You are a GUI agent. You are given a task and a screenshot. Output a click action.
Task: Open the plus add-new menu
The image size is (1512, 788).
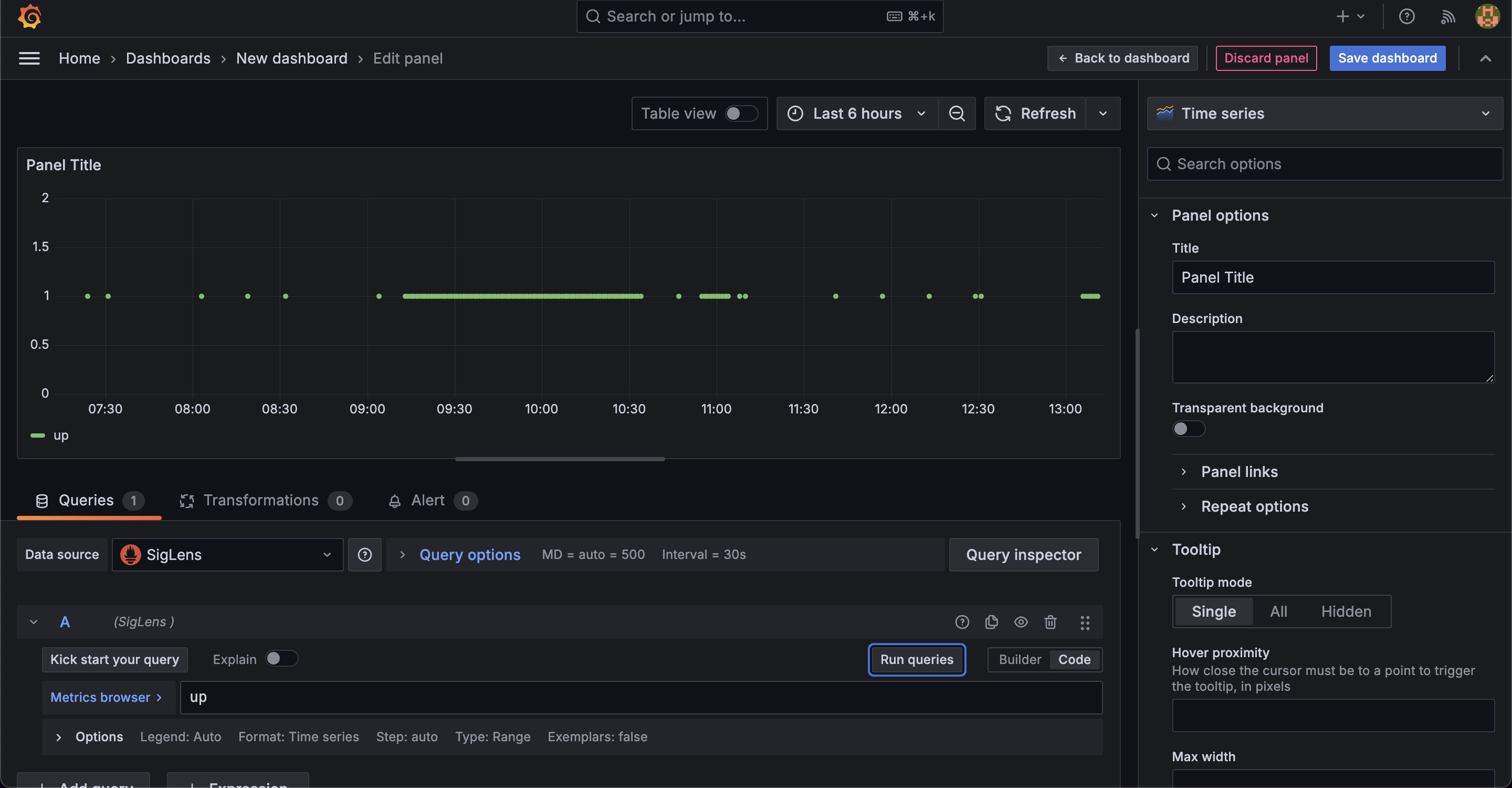[1350, 16]
